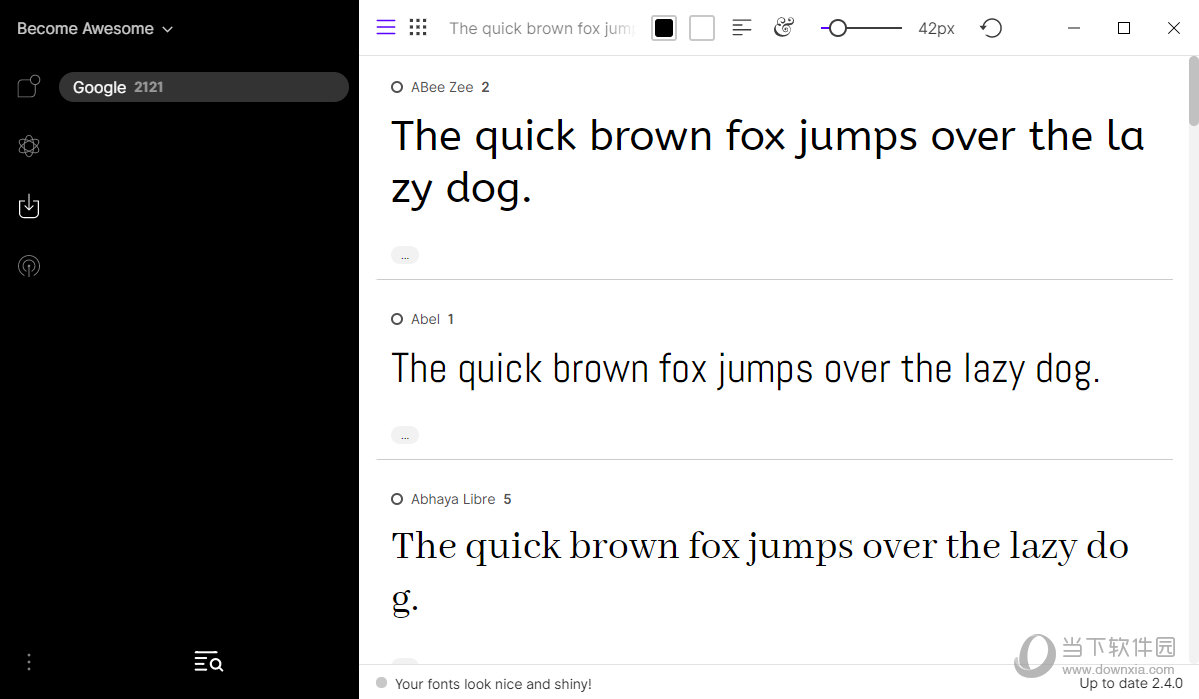Expand Abel options ellipsis button
Image resolution: width=1199 pixels, height=699 pixels.
pos(405,435)
